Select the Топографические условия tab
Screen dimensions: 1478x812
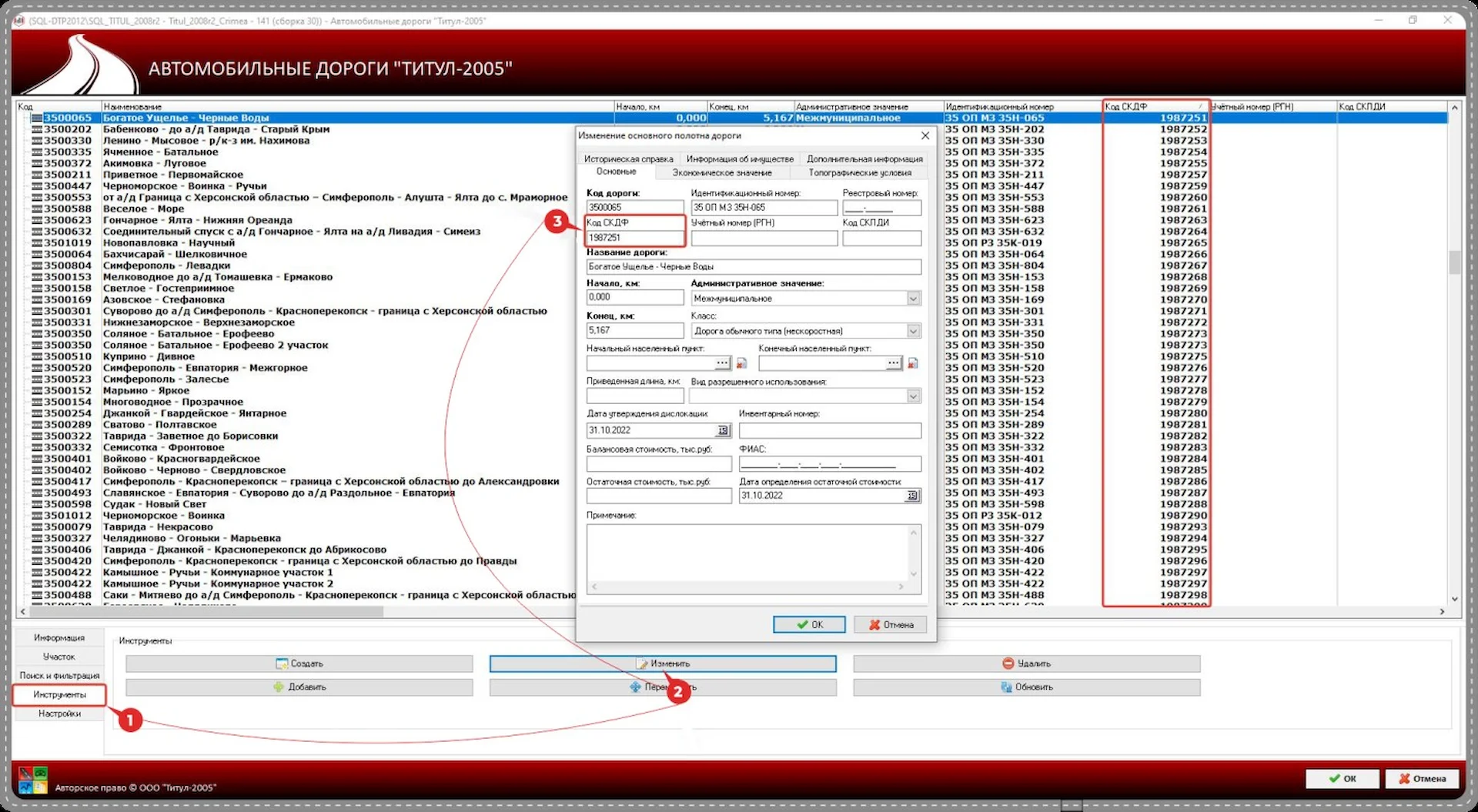coord(860,173)
